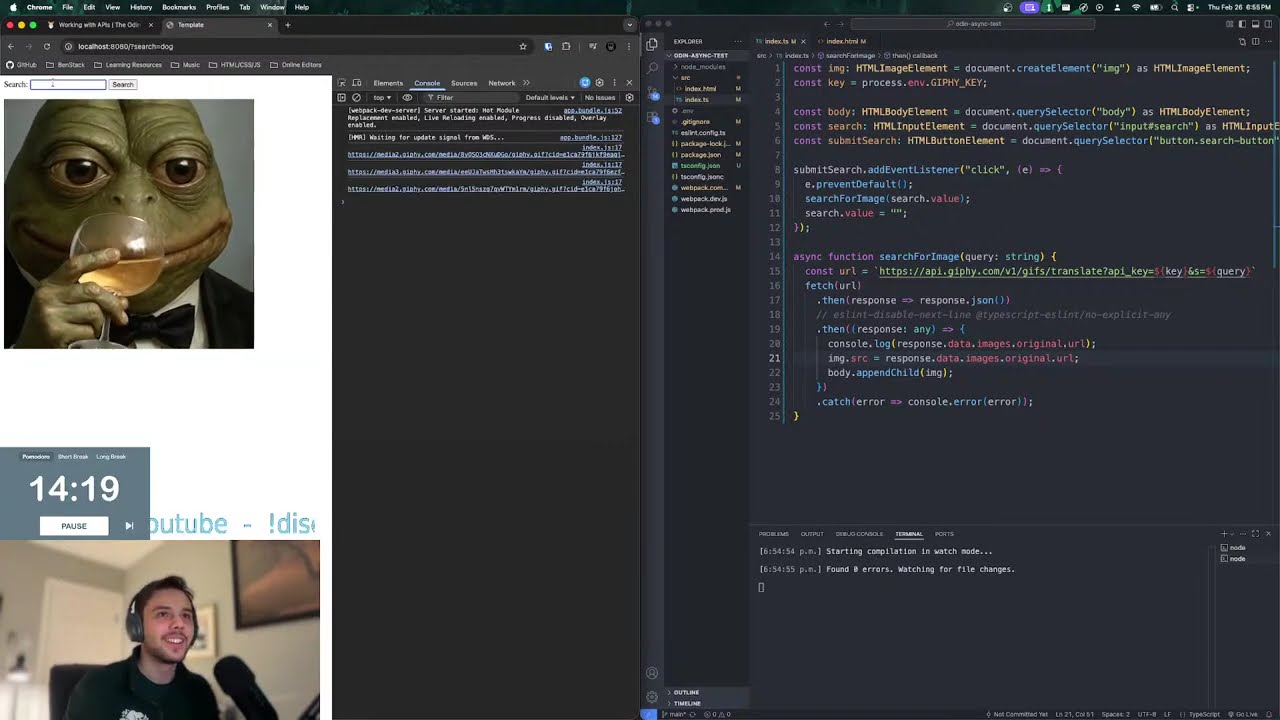Show more DevTools tabs chevron

point(527,83)
